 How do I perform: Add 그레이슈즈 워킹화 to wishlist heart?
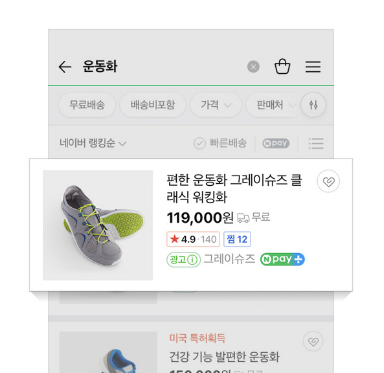click(x=328, y=182)
